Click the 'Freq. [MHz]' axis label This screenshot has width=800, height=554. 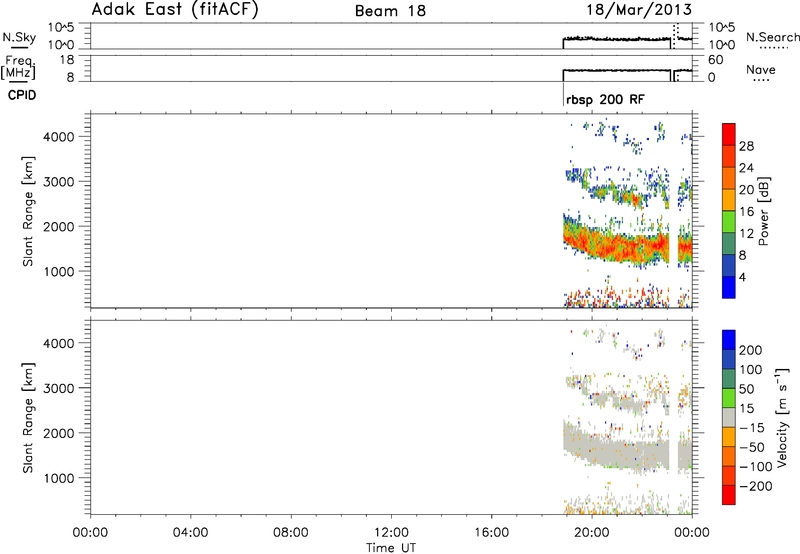coord(18,67)
